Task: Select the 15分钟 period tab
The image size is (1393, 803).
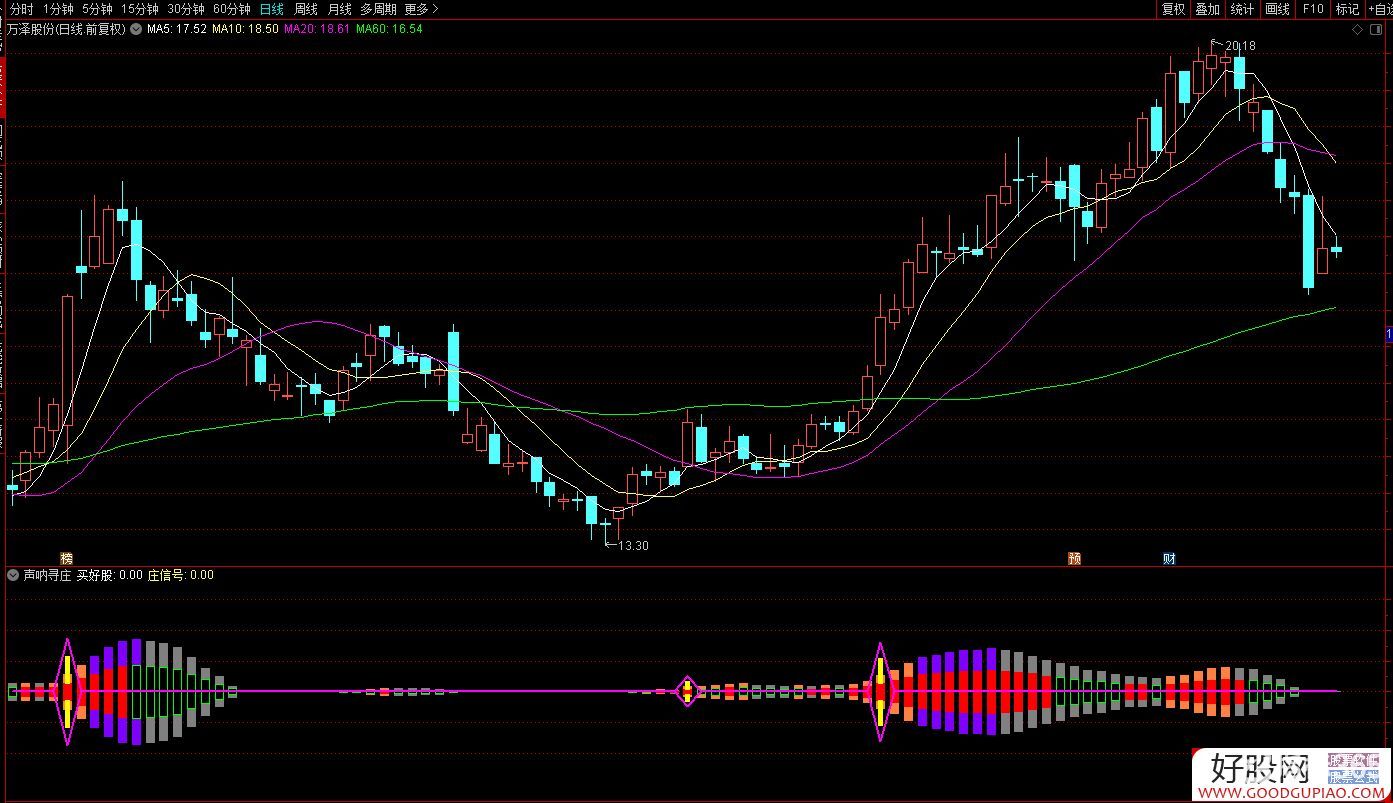Action: 139,9
